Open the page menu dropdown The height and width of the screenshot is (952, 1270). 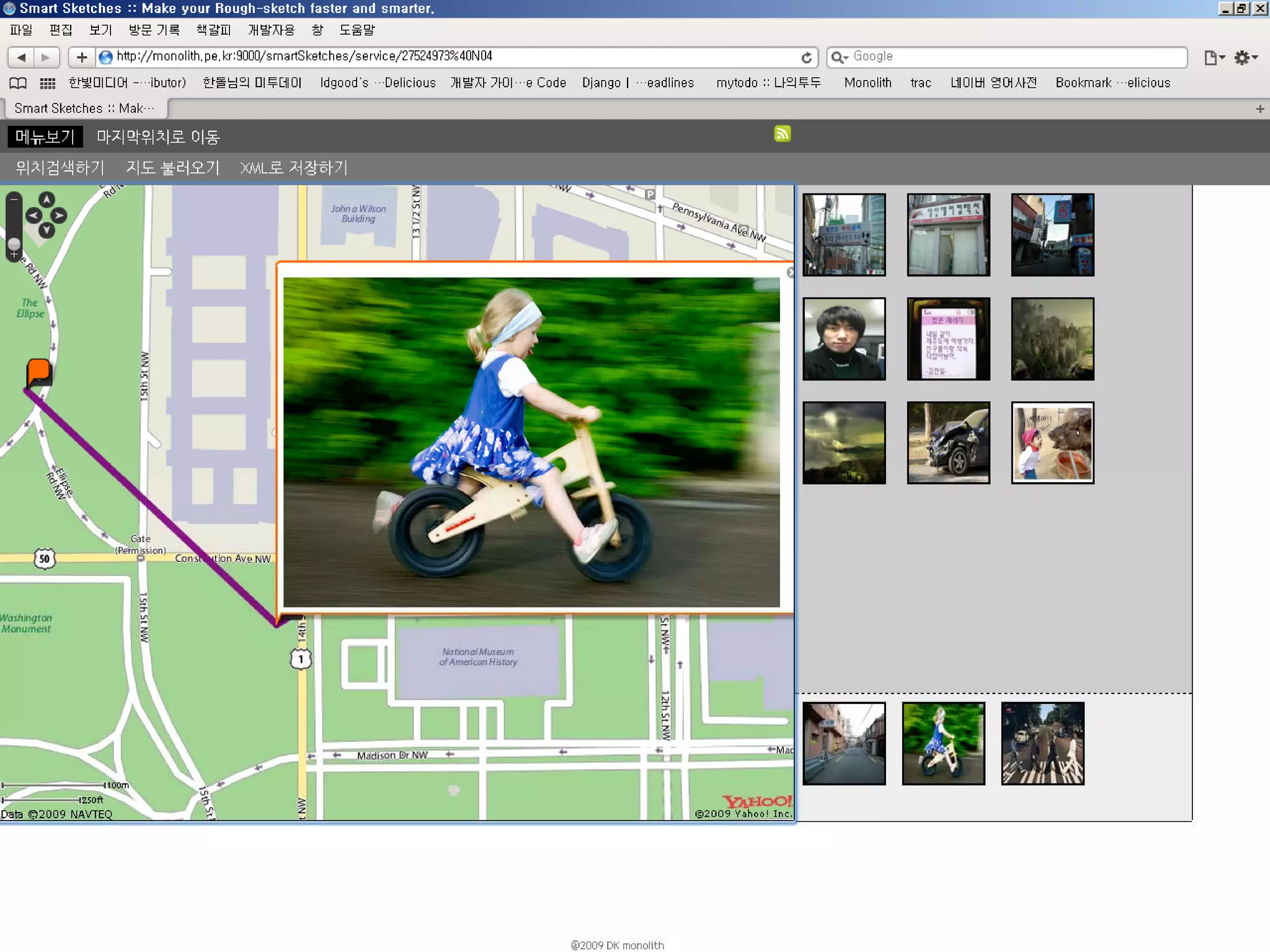click(x=1214, y=58)
